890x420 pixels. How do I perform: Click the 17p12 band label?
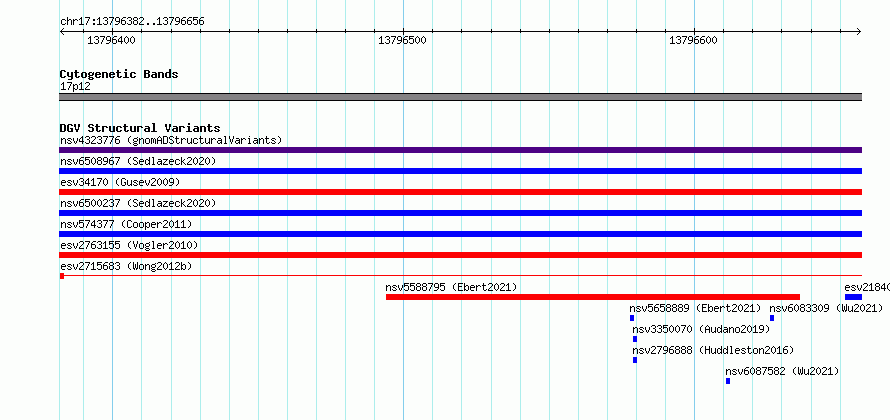click(75, 87)
